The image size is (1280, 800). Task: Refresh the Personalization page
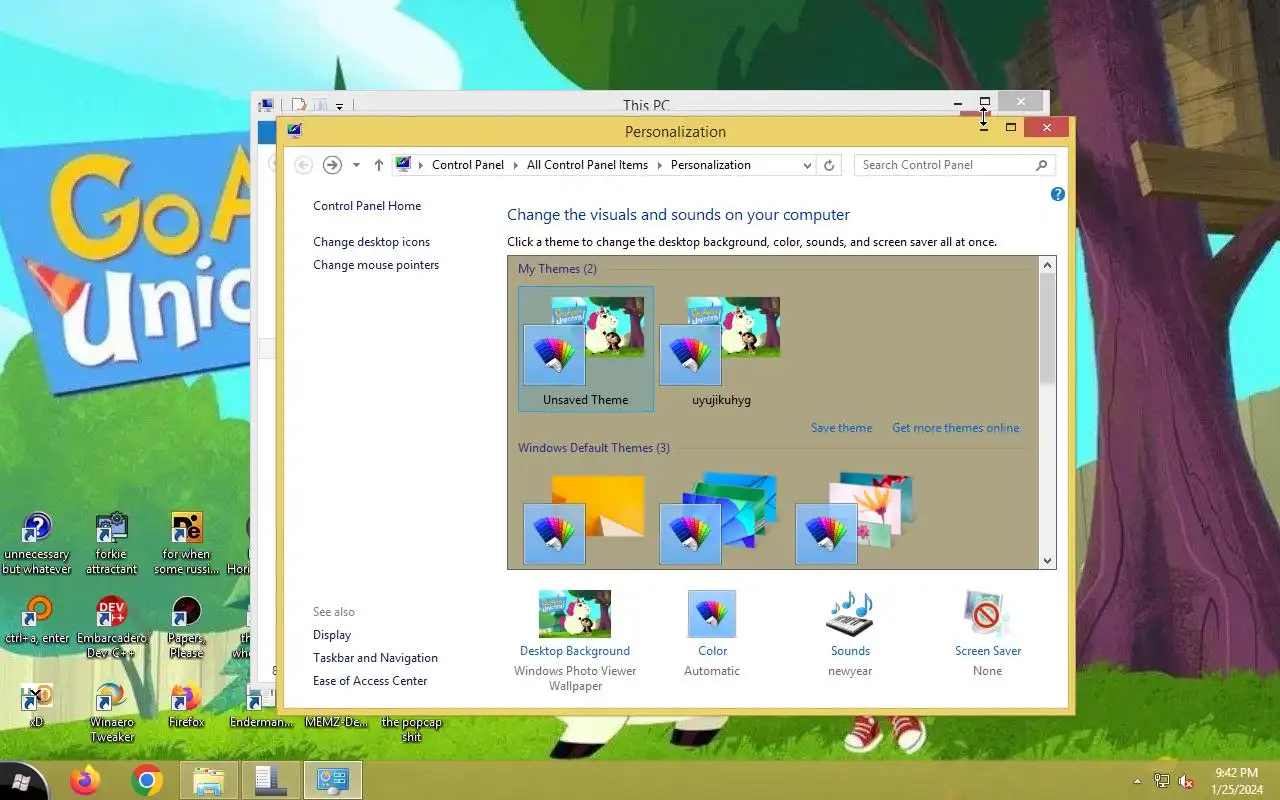tap(829, 165)
